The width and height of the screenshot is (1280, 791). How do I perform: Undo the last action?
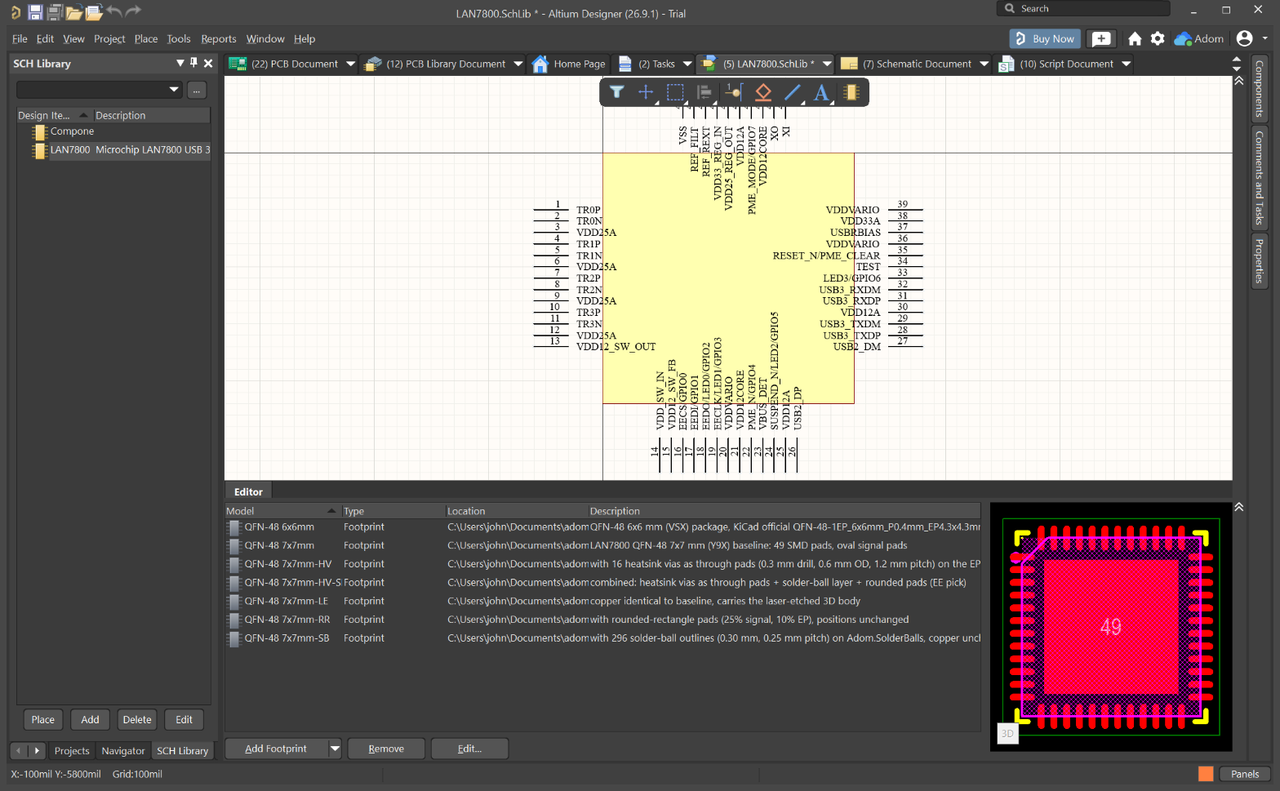click(114, 12)
